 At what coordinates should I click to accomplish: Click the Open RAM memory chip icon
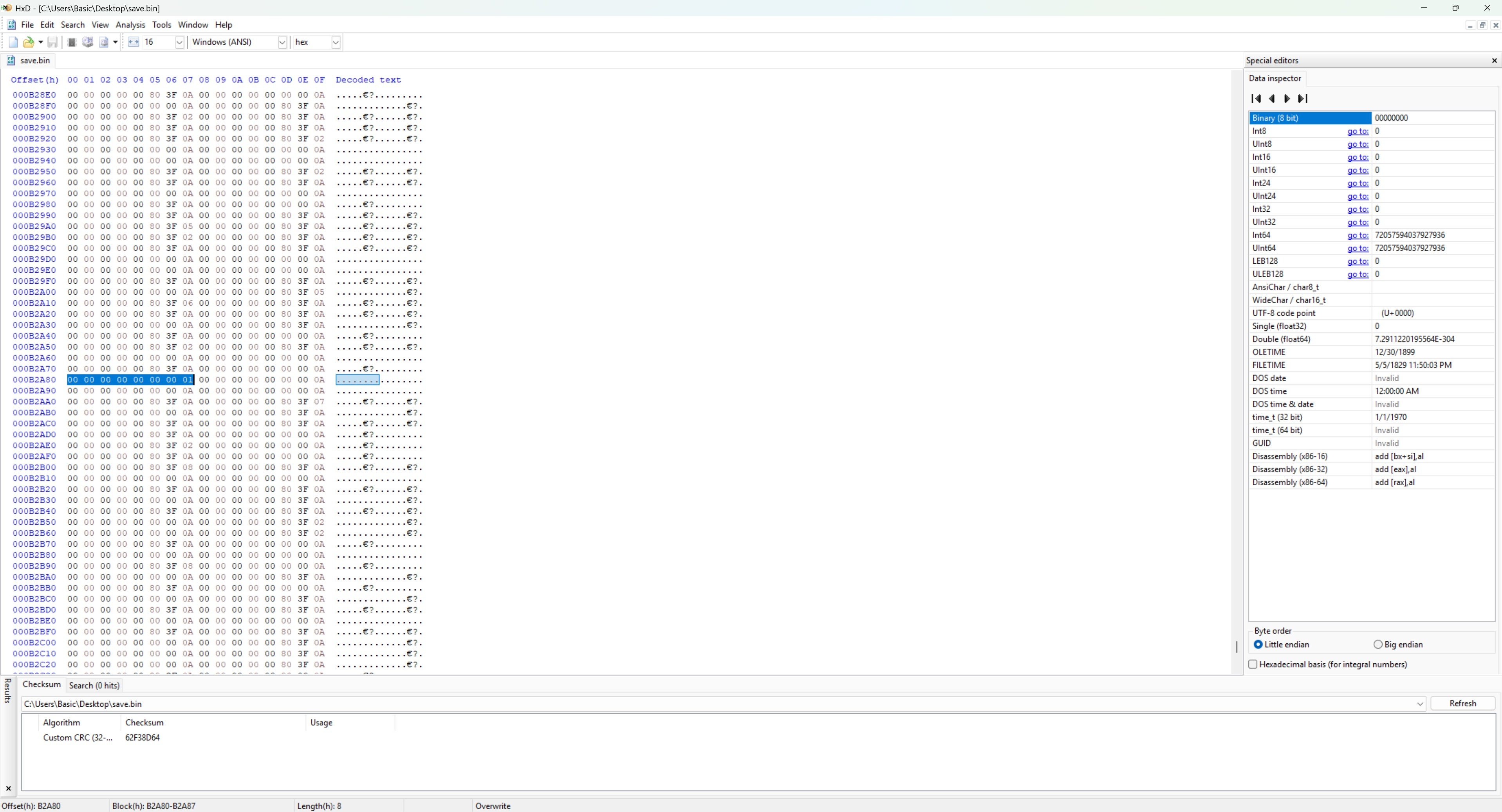72,42
